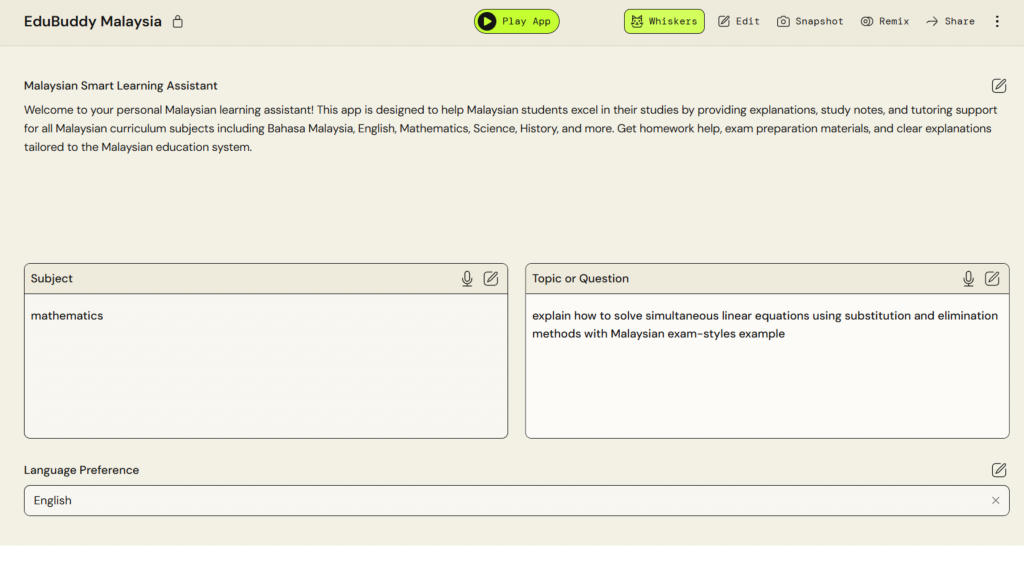
Task: Click edit pencil icon in the Topic or Question panel
Action: click(x=992, y=279)
